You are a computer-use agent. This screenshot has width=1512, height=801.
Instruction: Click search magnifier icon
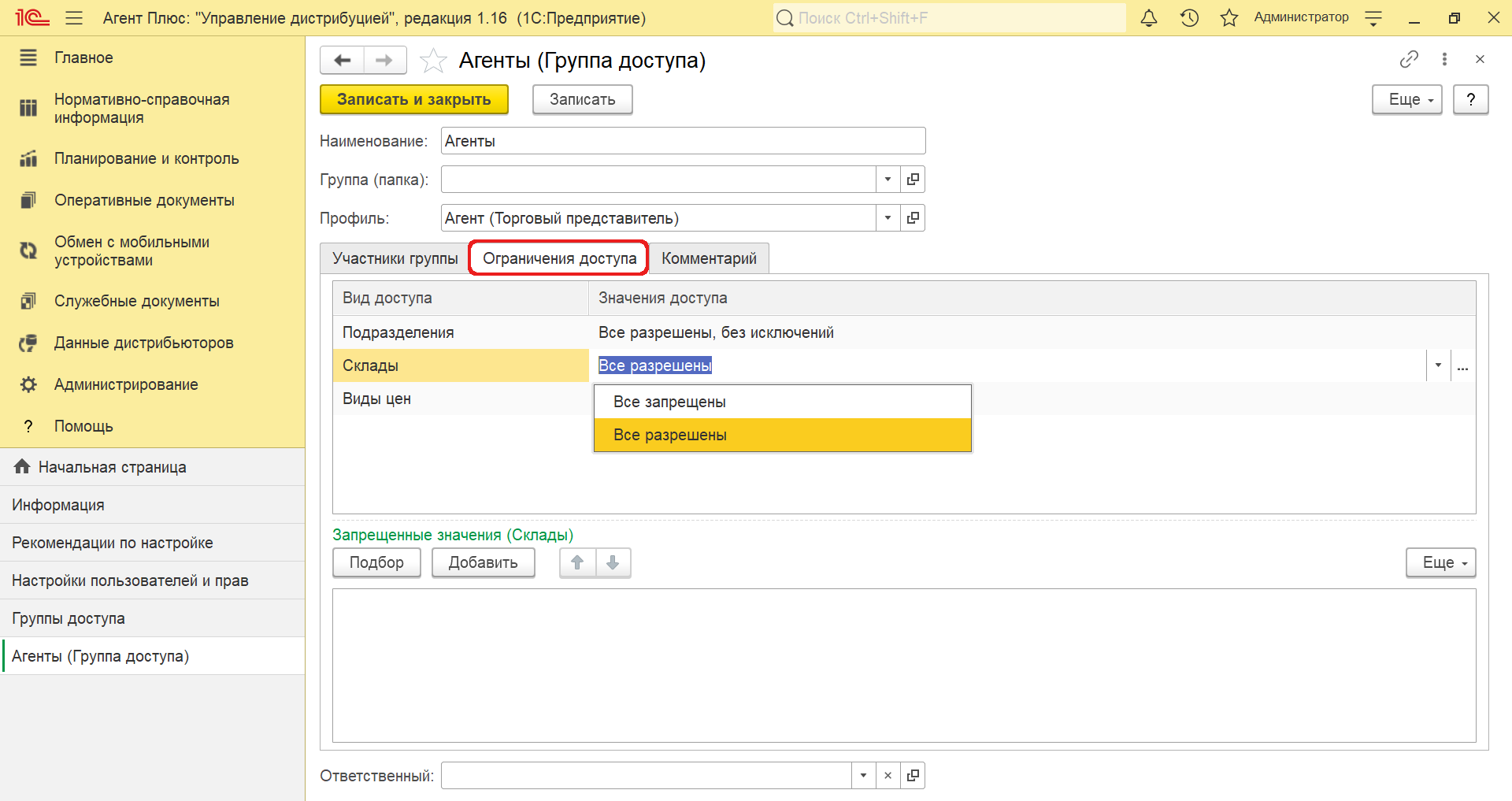tap(784, 17)
